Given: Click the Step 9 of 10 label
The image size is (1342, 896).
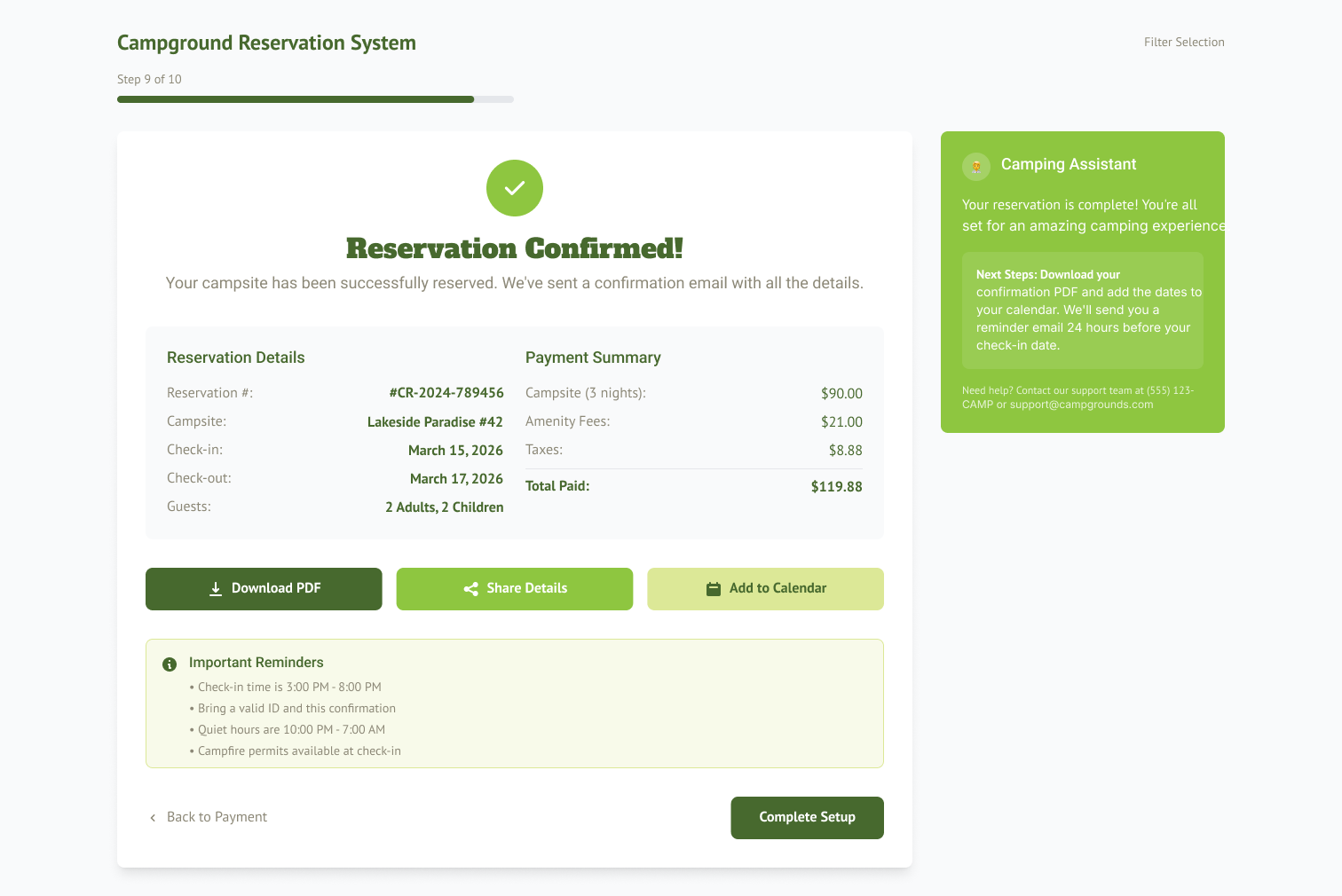Looking at the screenshot, I should (x=149, y=79).
